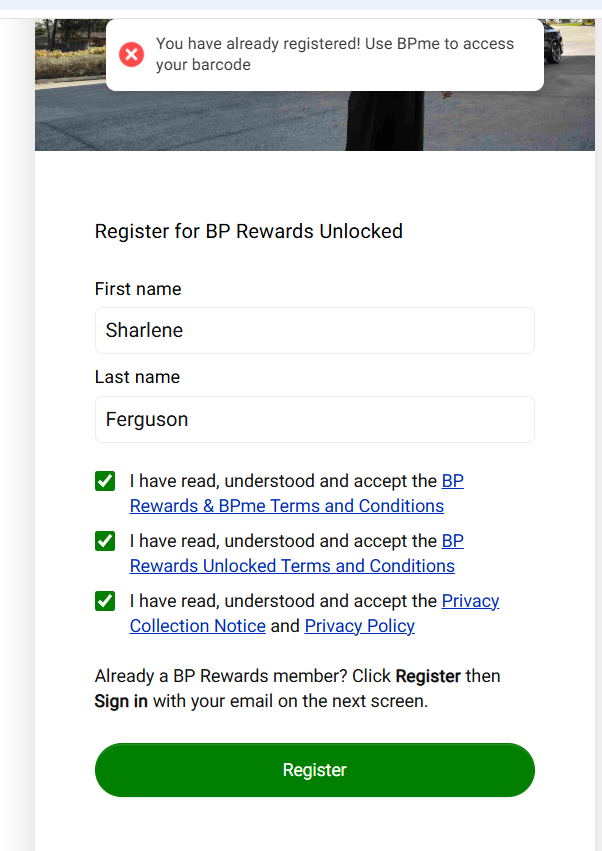Click the already registered notification message

(335, 54)
